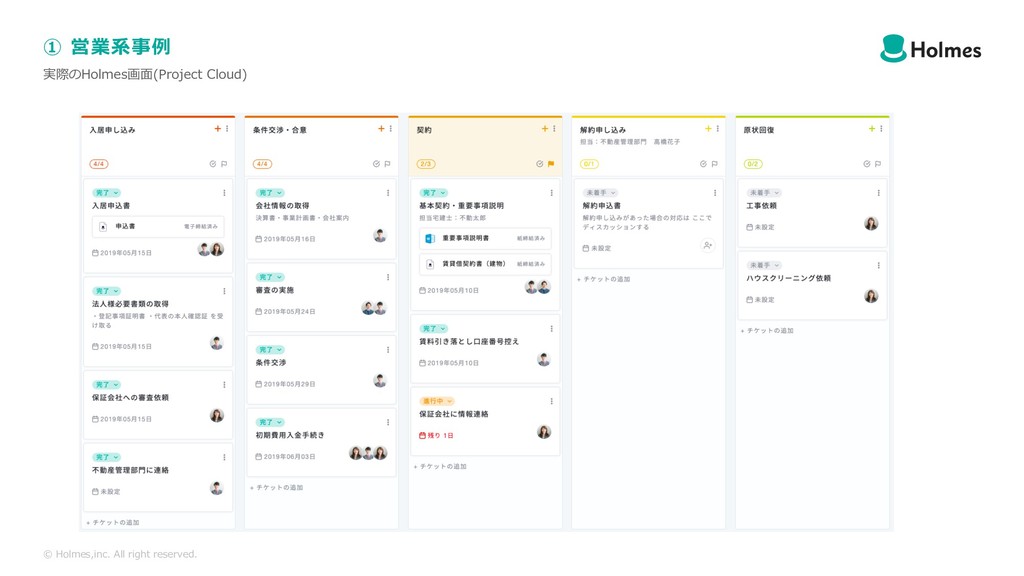Select the 契約 column header title
This screenshot has height=576, width=1024.
tap(424, 130)
